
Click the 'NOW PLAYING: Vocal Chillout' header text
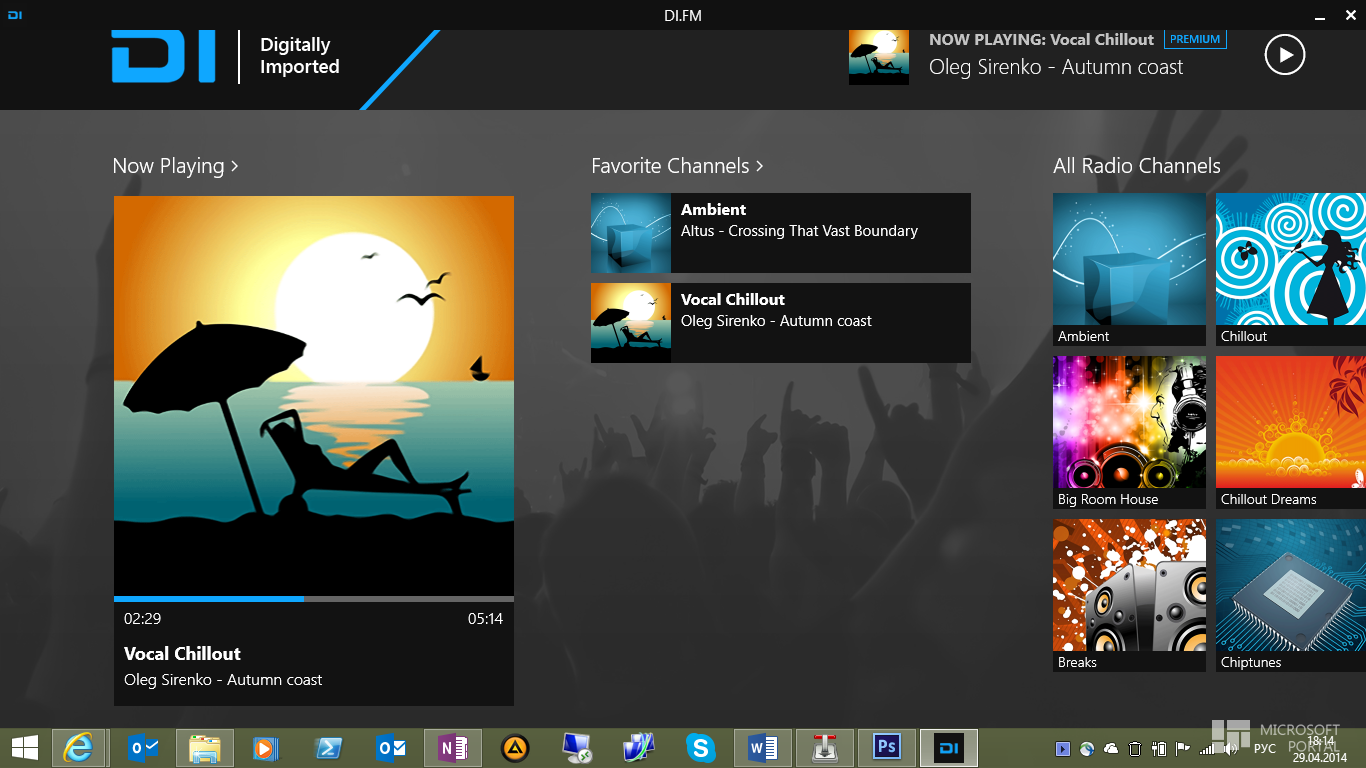point(1041,40)
